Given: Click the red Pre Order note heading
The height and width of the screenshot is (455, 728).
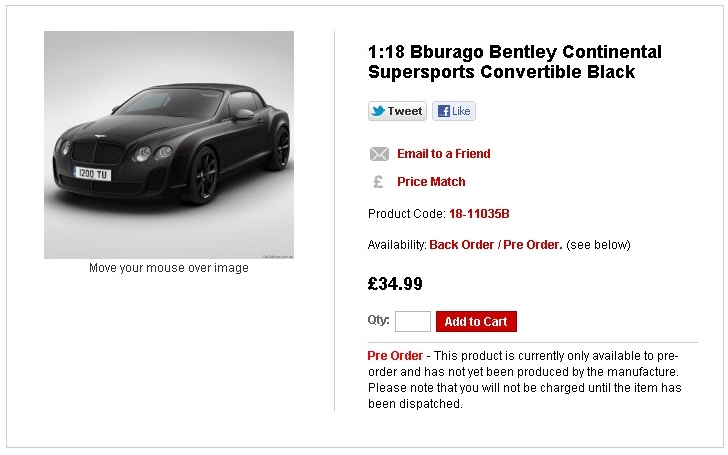Looking at the screenshot, I should tap(395, 356).
